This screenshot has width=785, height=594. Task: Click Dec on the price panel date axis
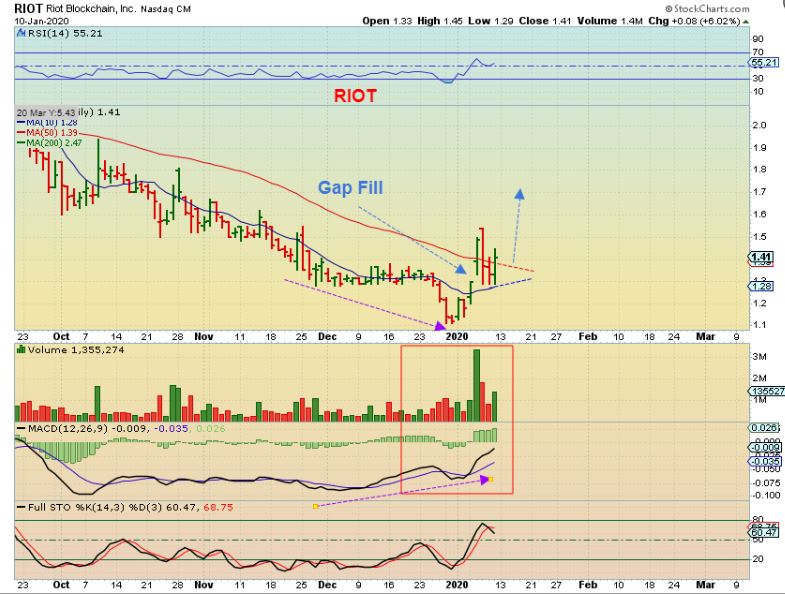click(x=327, y=337)
